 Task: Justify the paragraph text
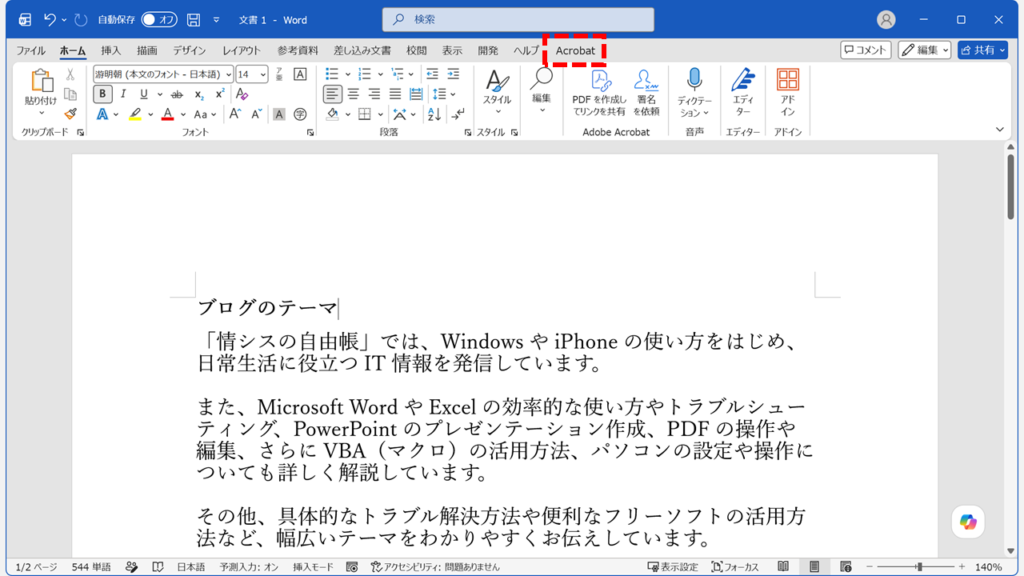click(395, 95)
